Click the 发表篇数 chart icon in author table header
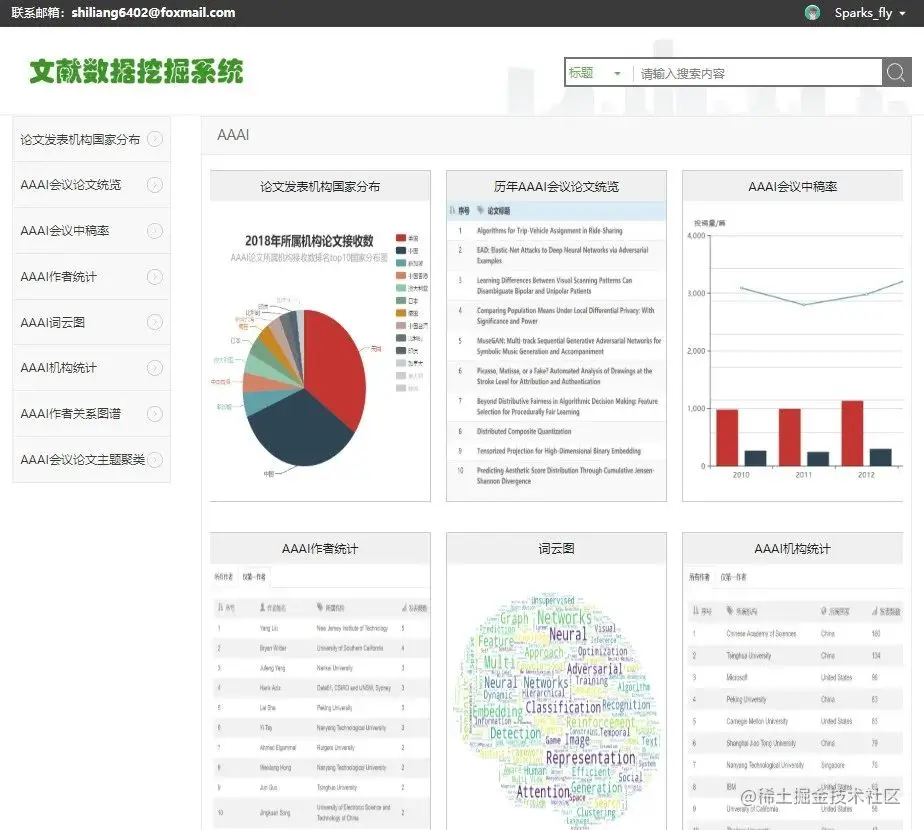This screenshot has width=924, height=830. 404,607
